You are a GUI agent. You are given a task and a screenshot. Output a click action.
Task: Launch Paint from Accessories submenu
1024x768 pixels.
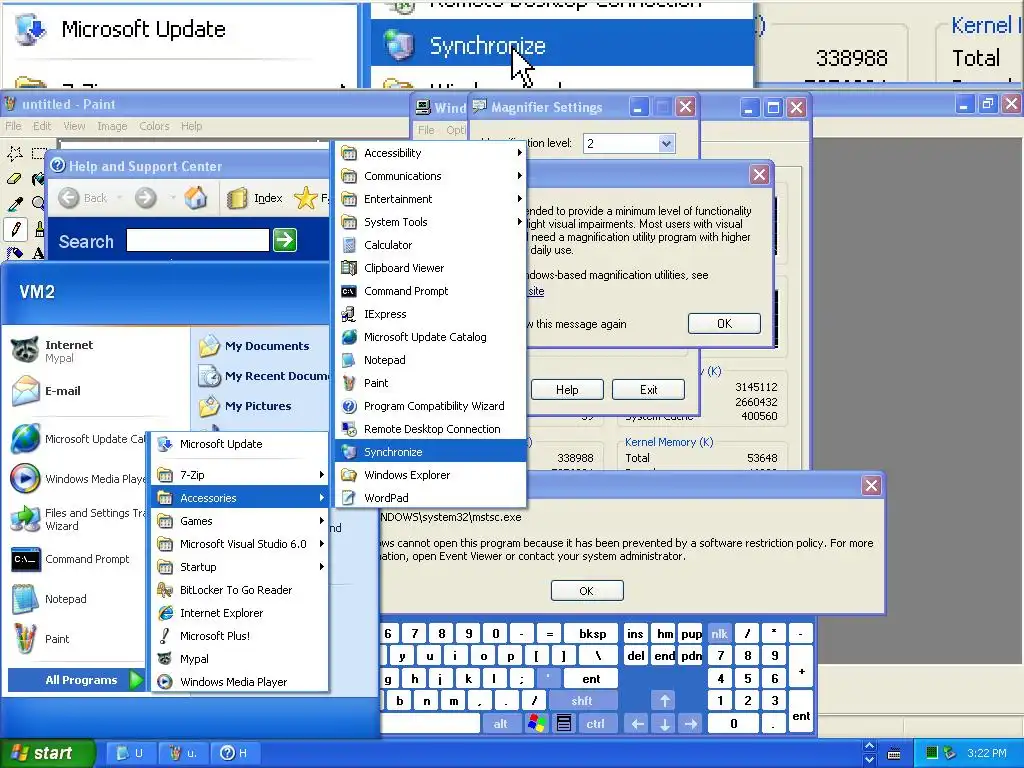[431, 383]
